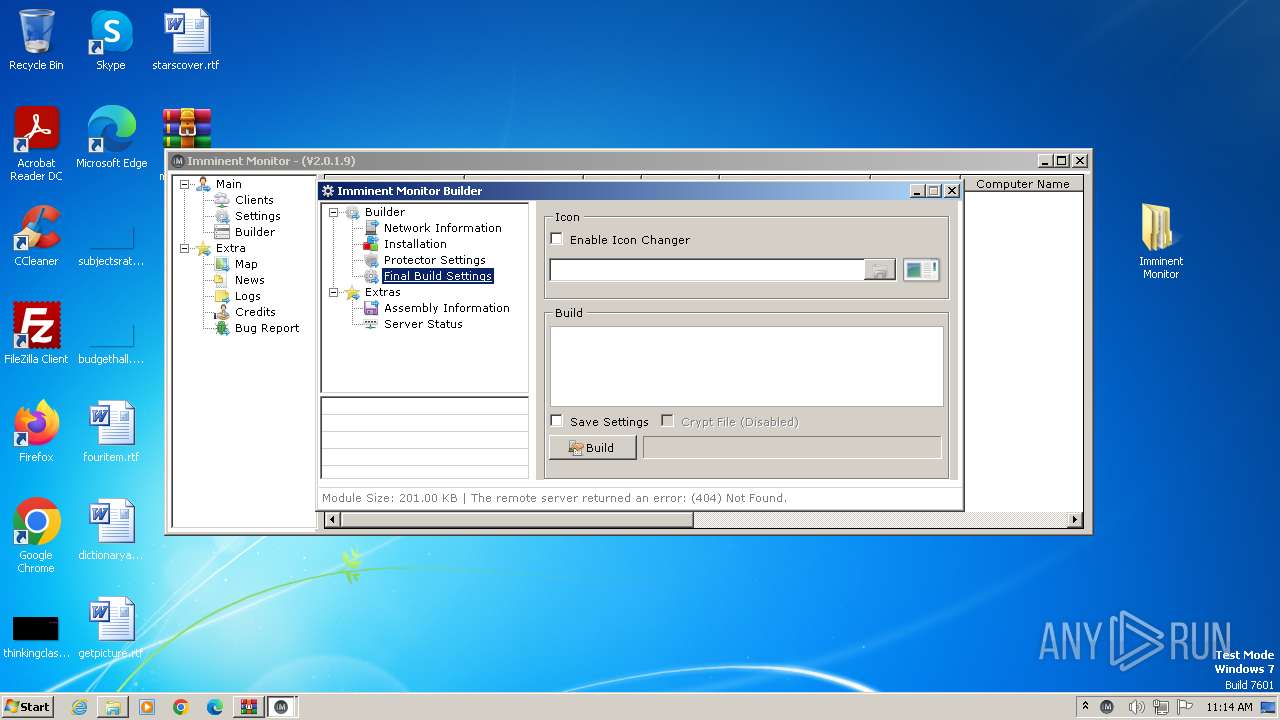Click the browse button next to icon path
This screenshot has width=1280, height=720.
(880, 270)
